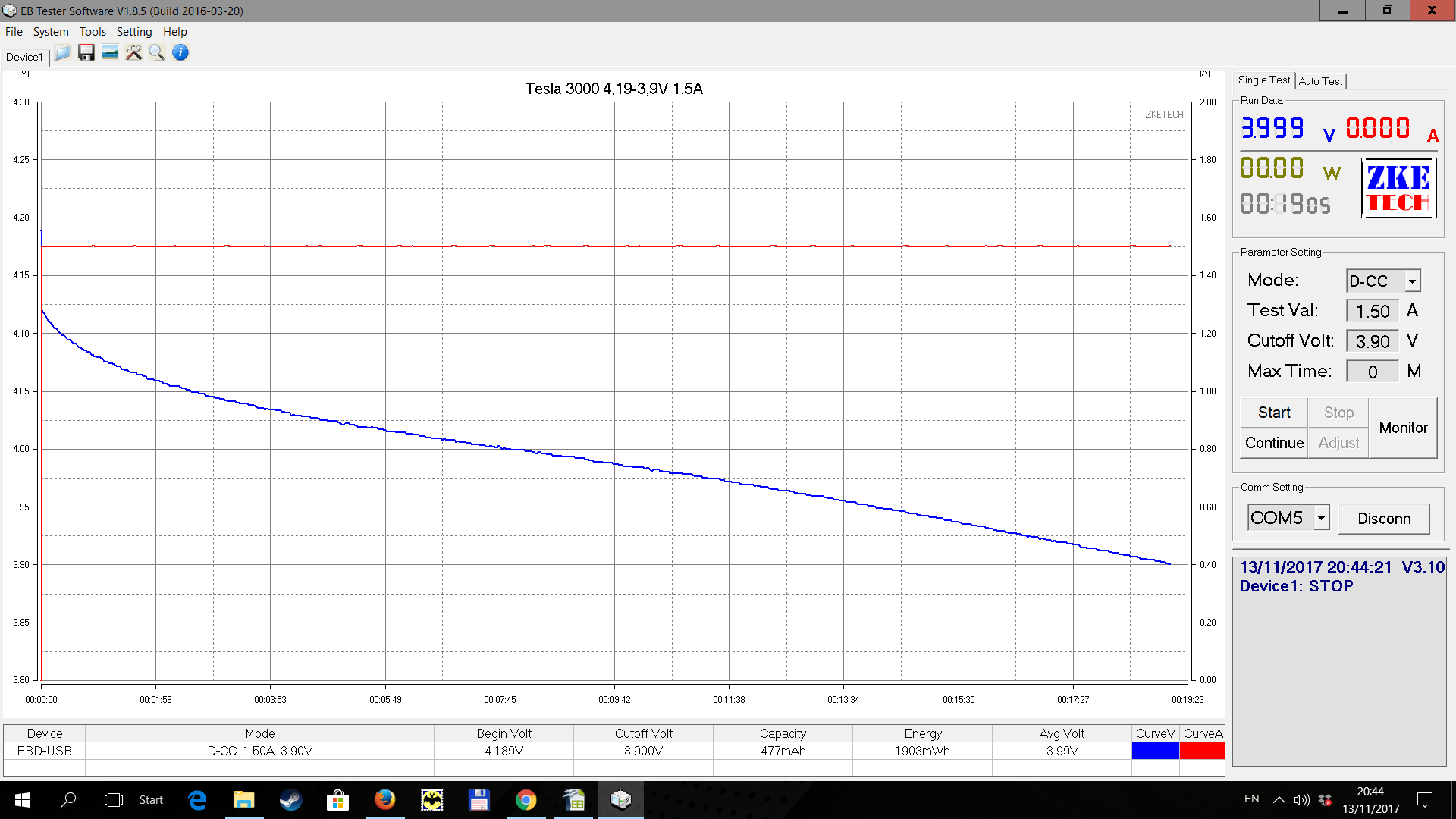Image resolution: width=1456 pixels, height=819 pixels.
Task: Click the floppy disk save icon
Action: coord(86,53)
